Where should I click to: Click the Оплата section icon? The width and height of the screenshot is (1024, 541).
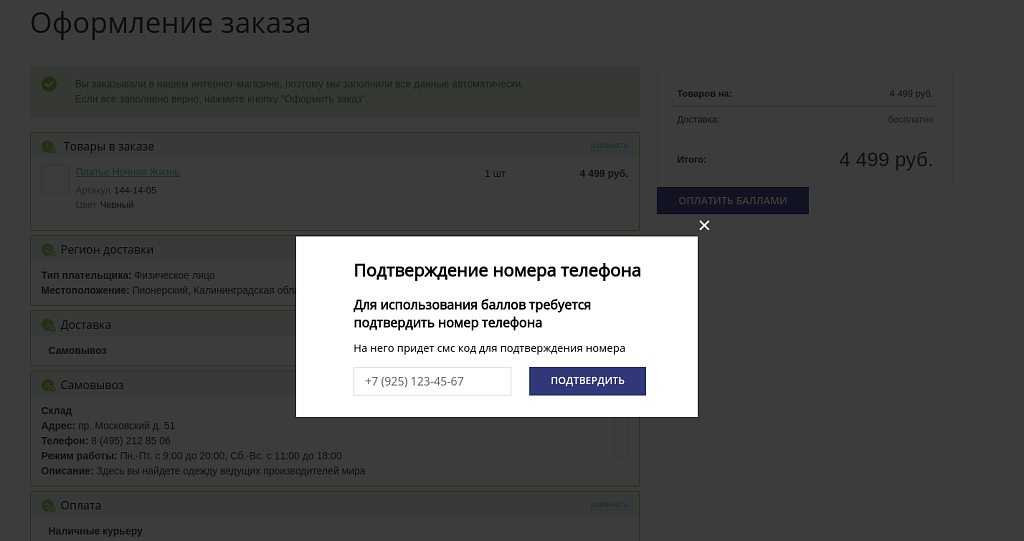(x=48, y=506)
